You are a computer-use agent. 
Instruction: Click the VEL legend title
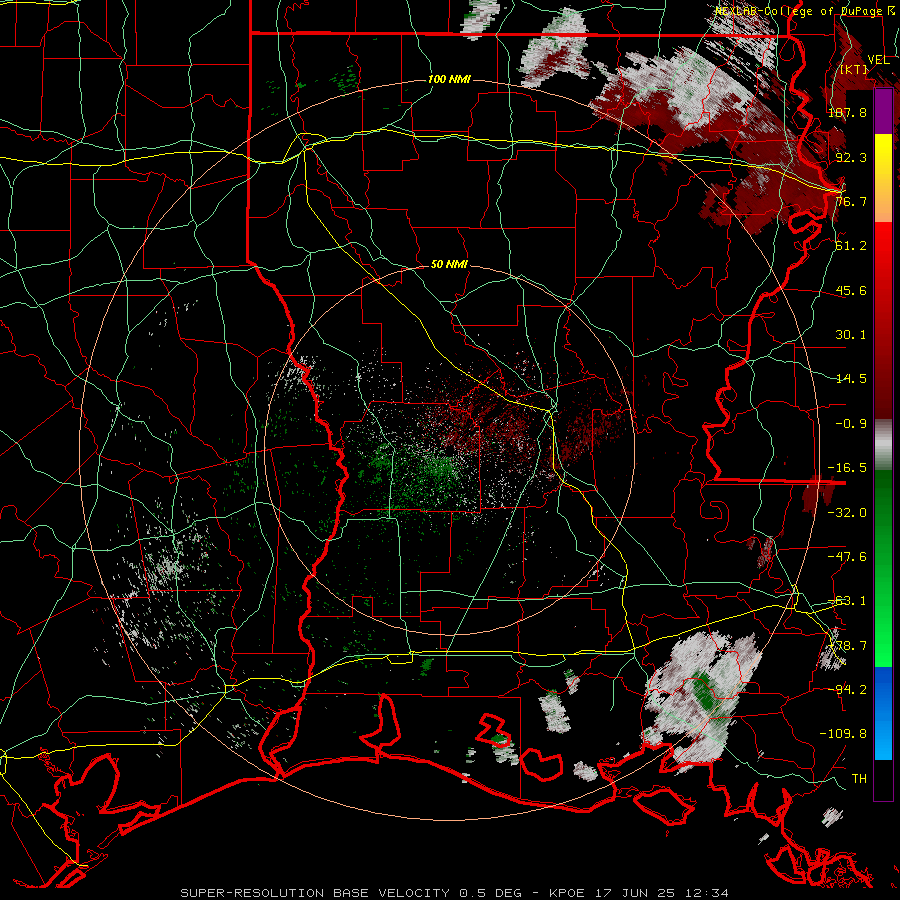click(x=878, y=60)
